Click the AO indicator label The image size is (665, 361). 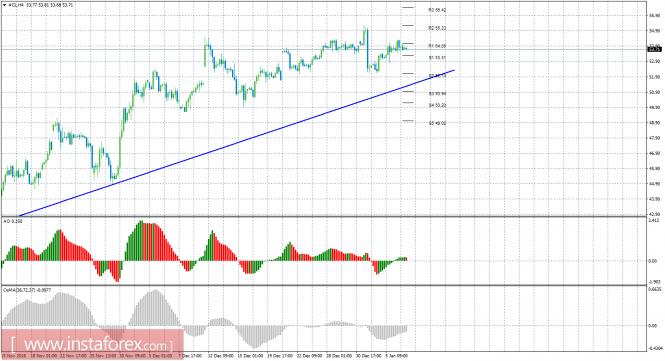pos(12,221)
